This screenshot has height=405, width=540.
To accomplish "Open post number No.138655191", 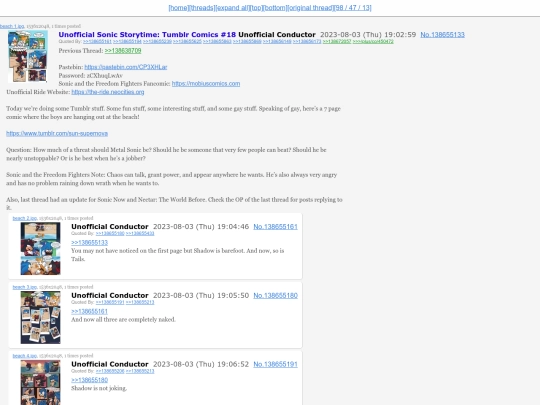I will [276, 364].
